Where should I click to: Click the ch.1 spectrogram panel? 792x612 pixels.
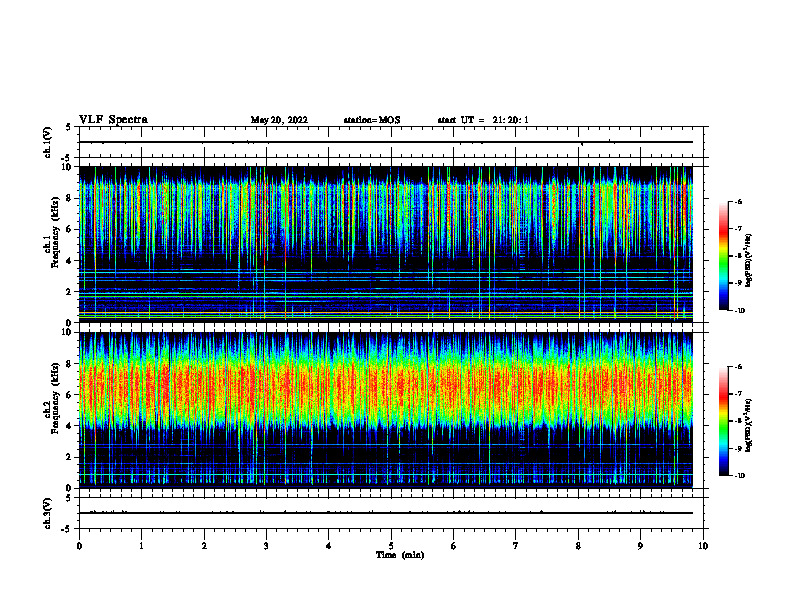point(386,244)
